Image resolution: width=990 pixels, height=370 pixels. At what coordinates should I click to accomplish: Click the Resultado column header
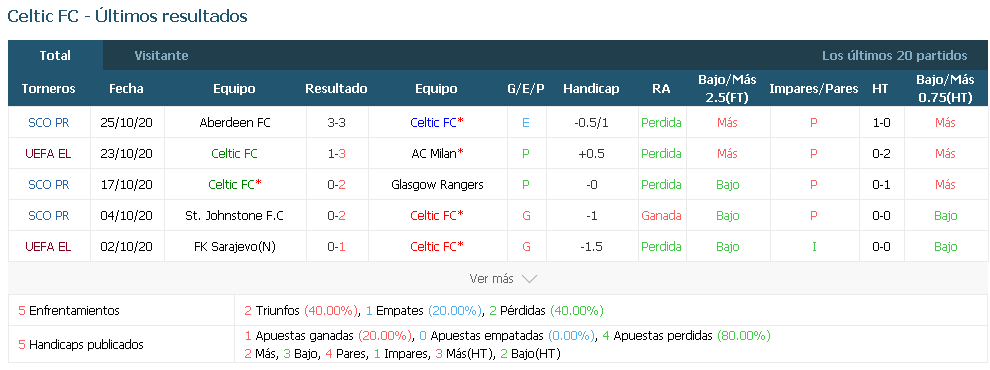(x=336, y=88)
